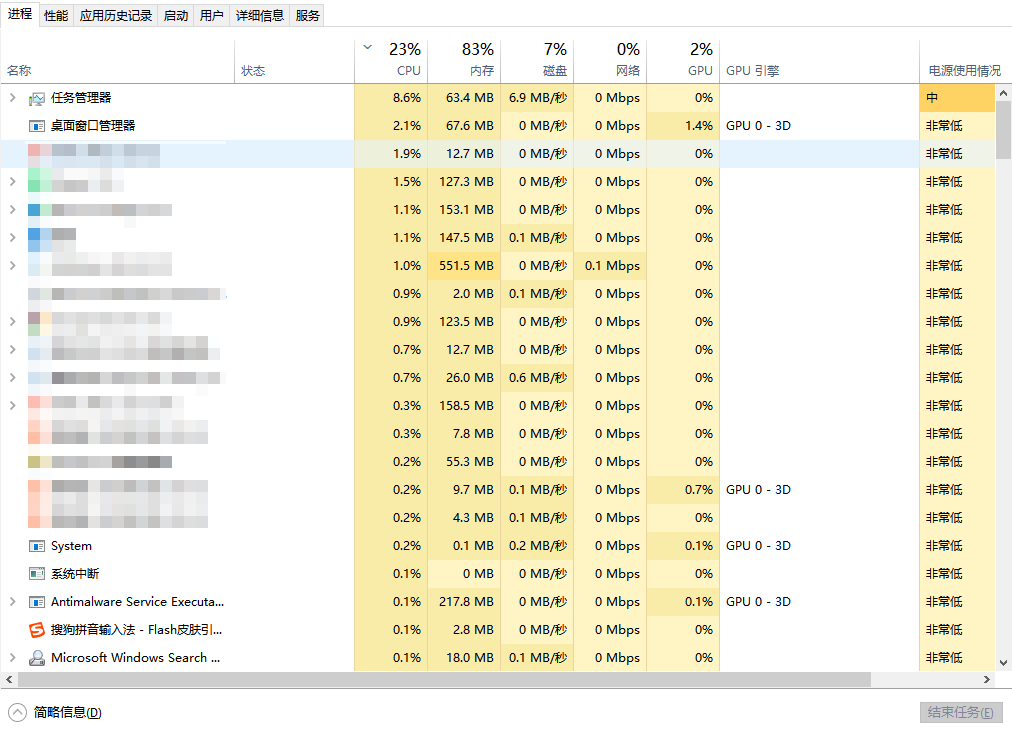Screen dimensions: 1012x737
Task: Open the 详细信息 tab
Action: coord(260,15)
